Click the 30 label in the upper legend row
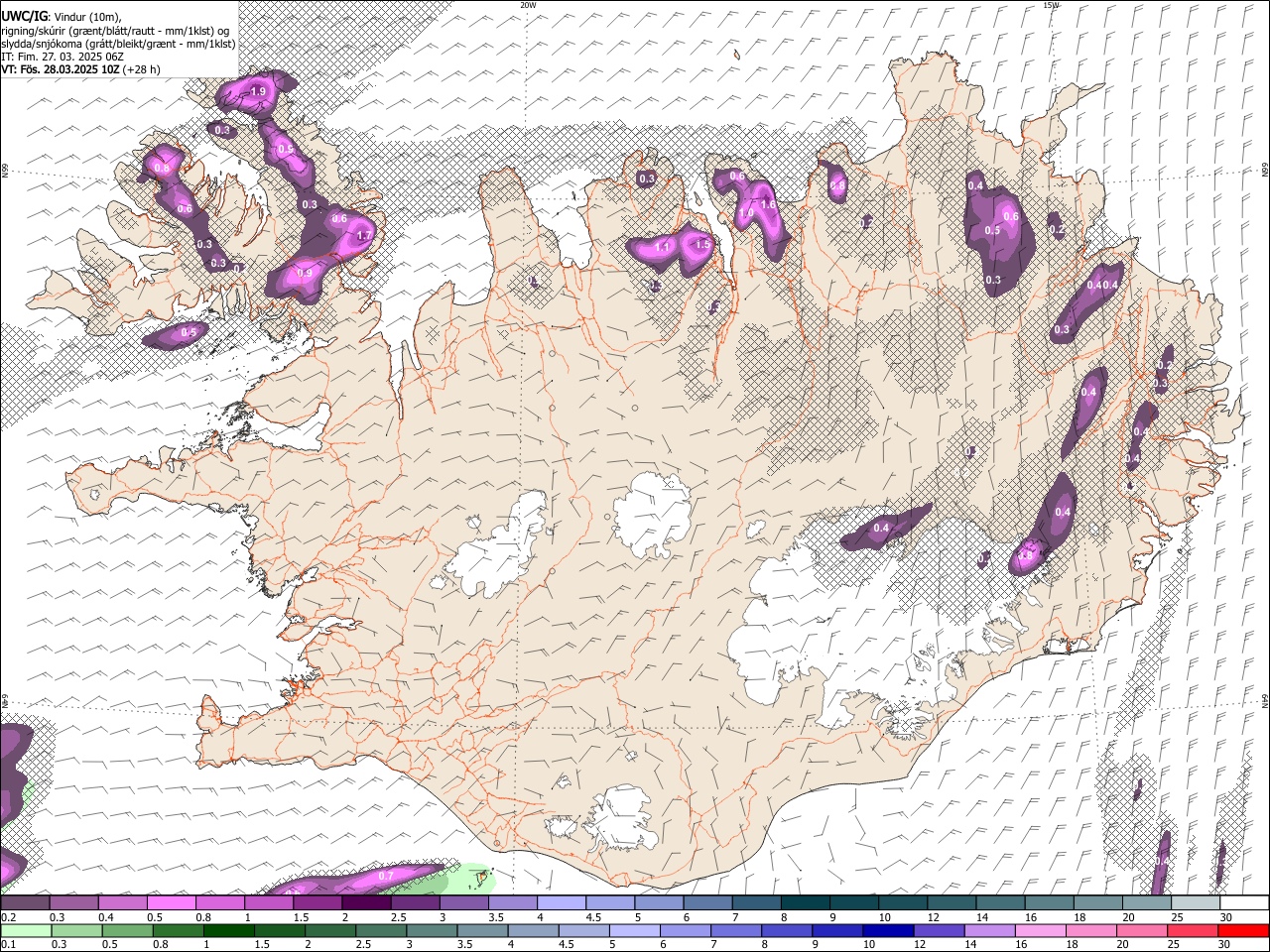 1226,917
